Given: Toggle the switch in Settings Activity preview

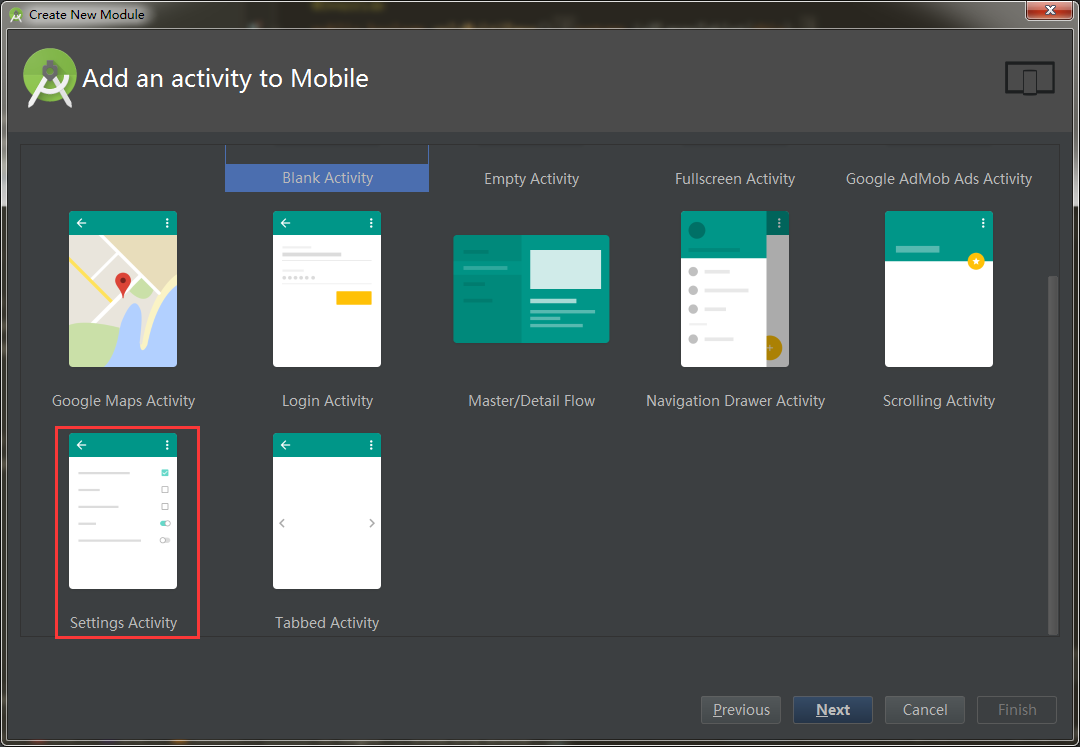Looking at the screenshot, I should point(165,522).
